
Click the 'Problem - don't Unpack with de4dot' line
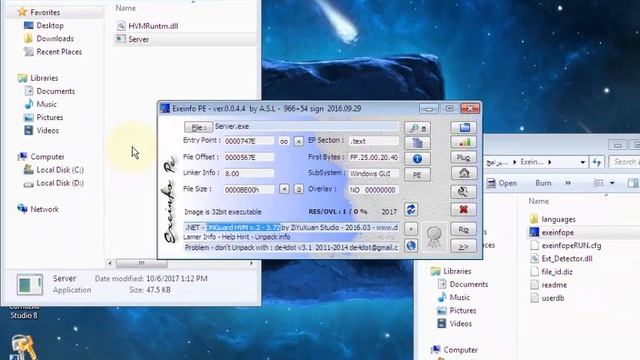coord(291,247)
